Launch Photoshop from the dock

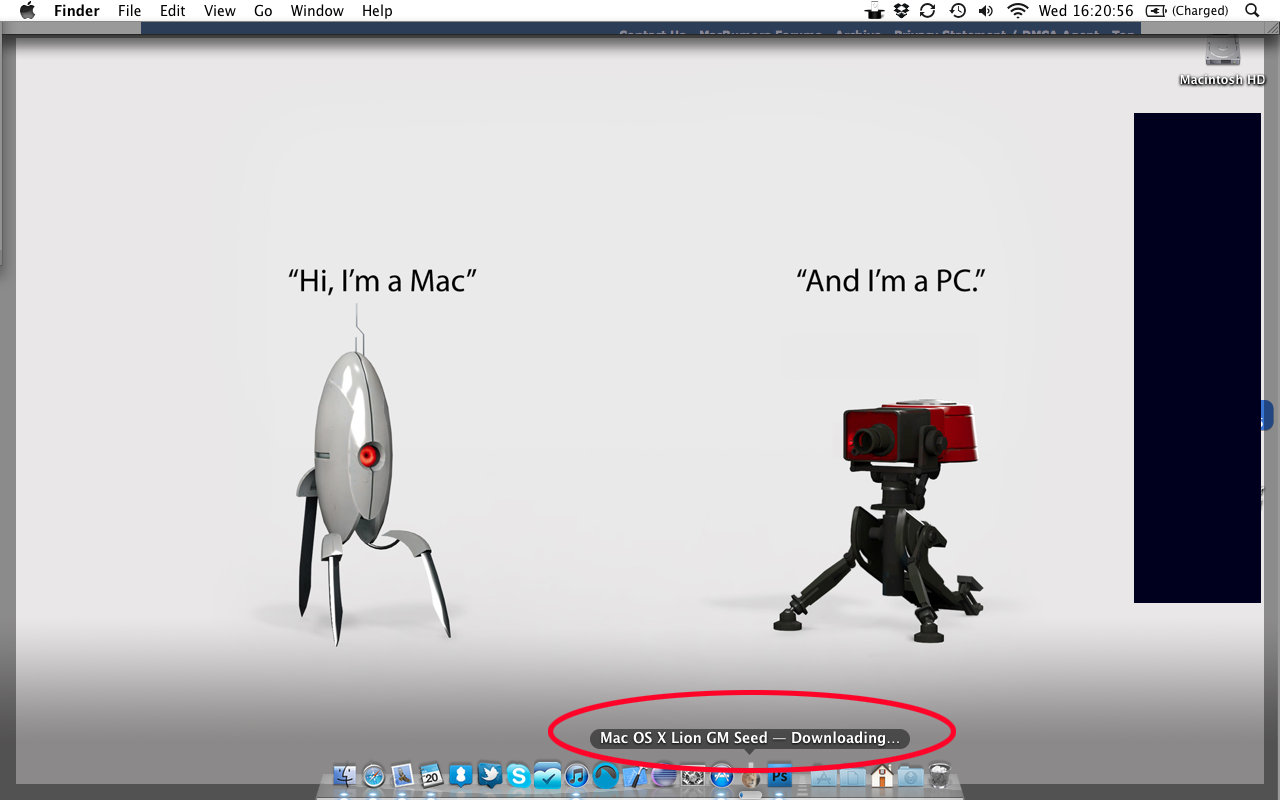pyautogui.click(x=779, y=775)
